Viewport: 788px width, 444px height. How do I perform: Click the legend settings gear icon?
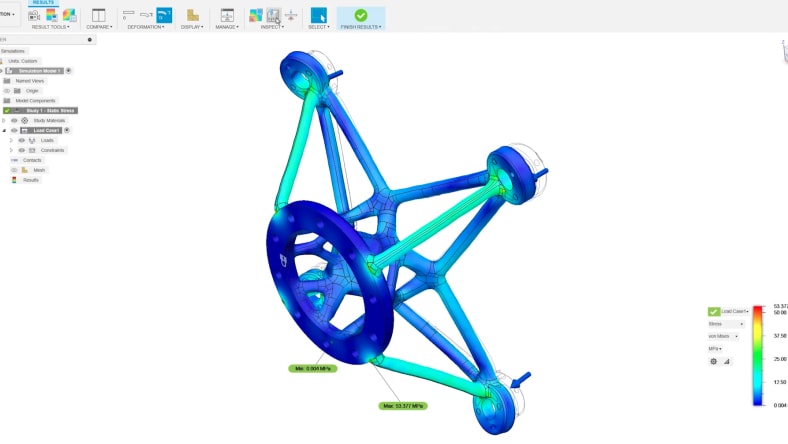point(713,361)
